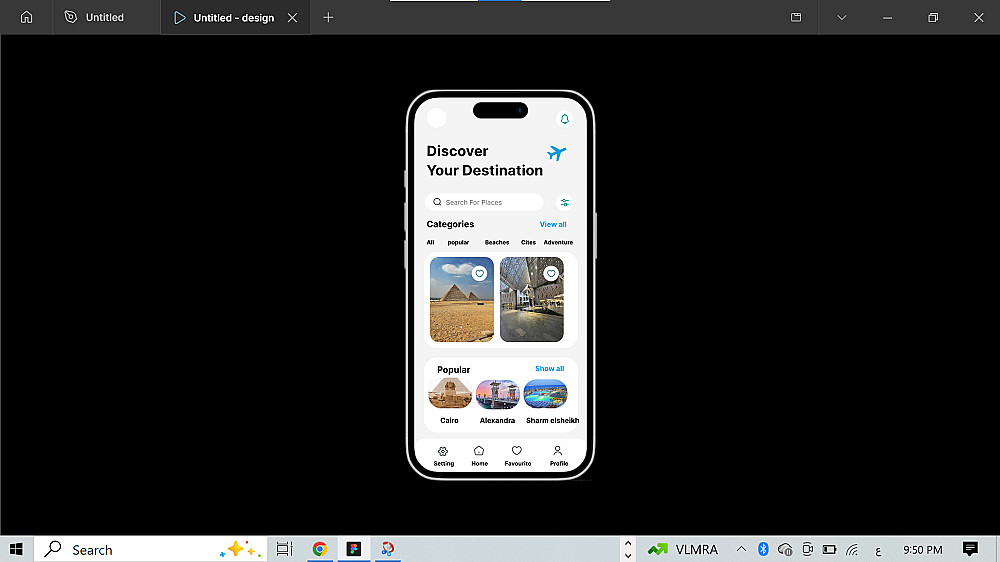This screenshot has height=562, width=1000.
Task: Favorite the museum card heart
Action: tap(551, 274)
